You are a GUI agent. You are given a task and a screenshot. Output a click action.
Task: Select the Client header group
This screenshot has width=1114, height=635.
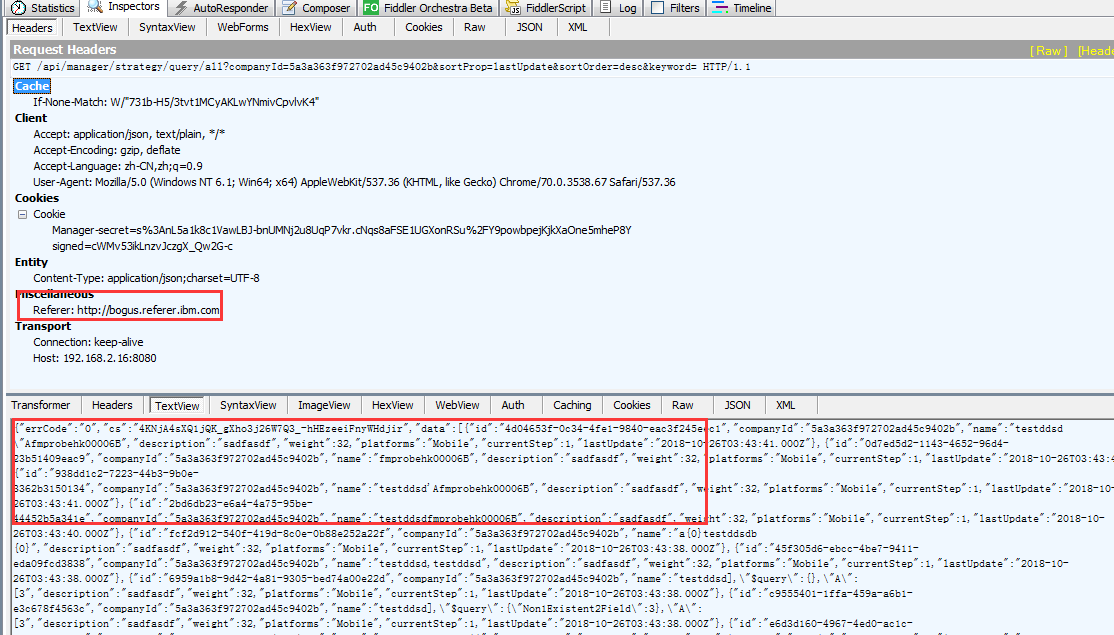[x=31, y=118]
